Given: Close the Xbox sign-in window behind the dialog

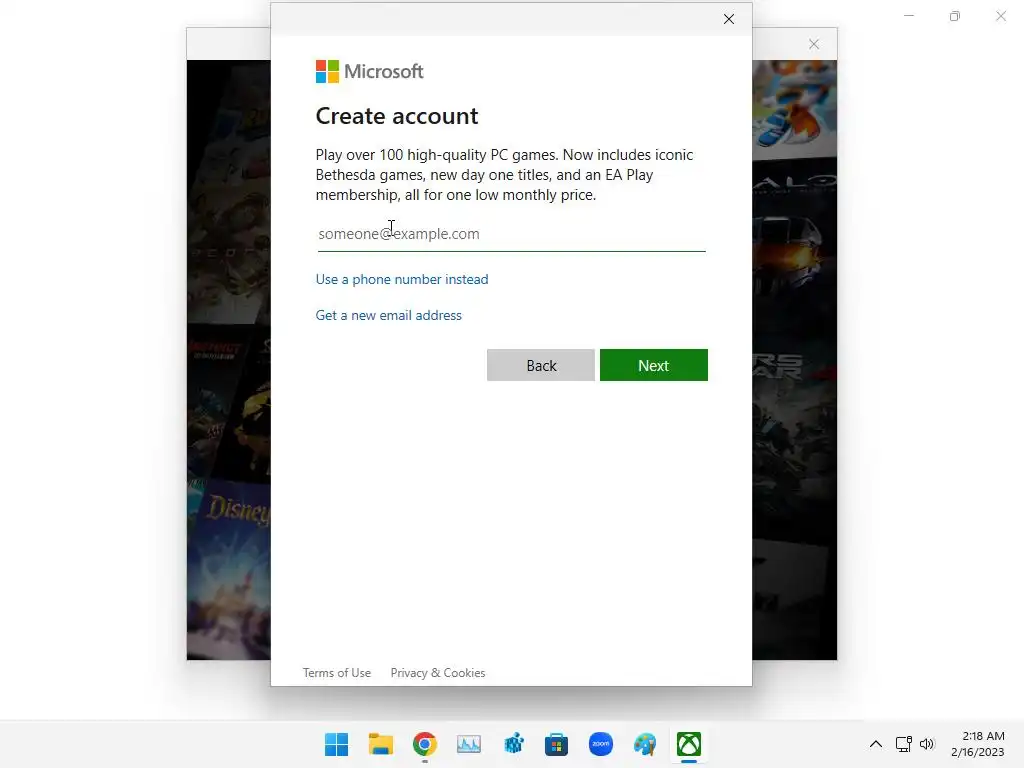Looking at the screenshot, I should coord(814,44).
